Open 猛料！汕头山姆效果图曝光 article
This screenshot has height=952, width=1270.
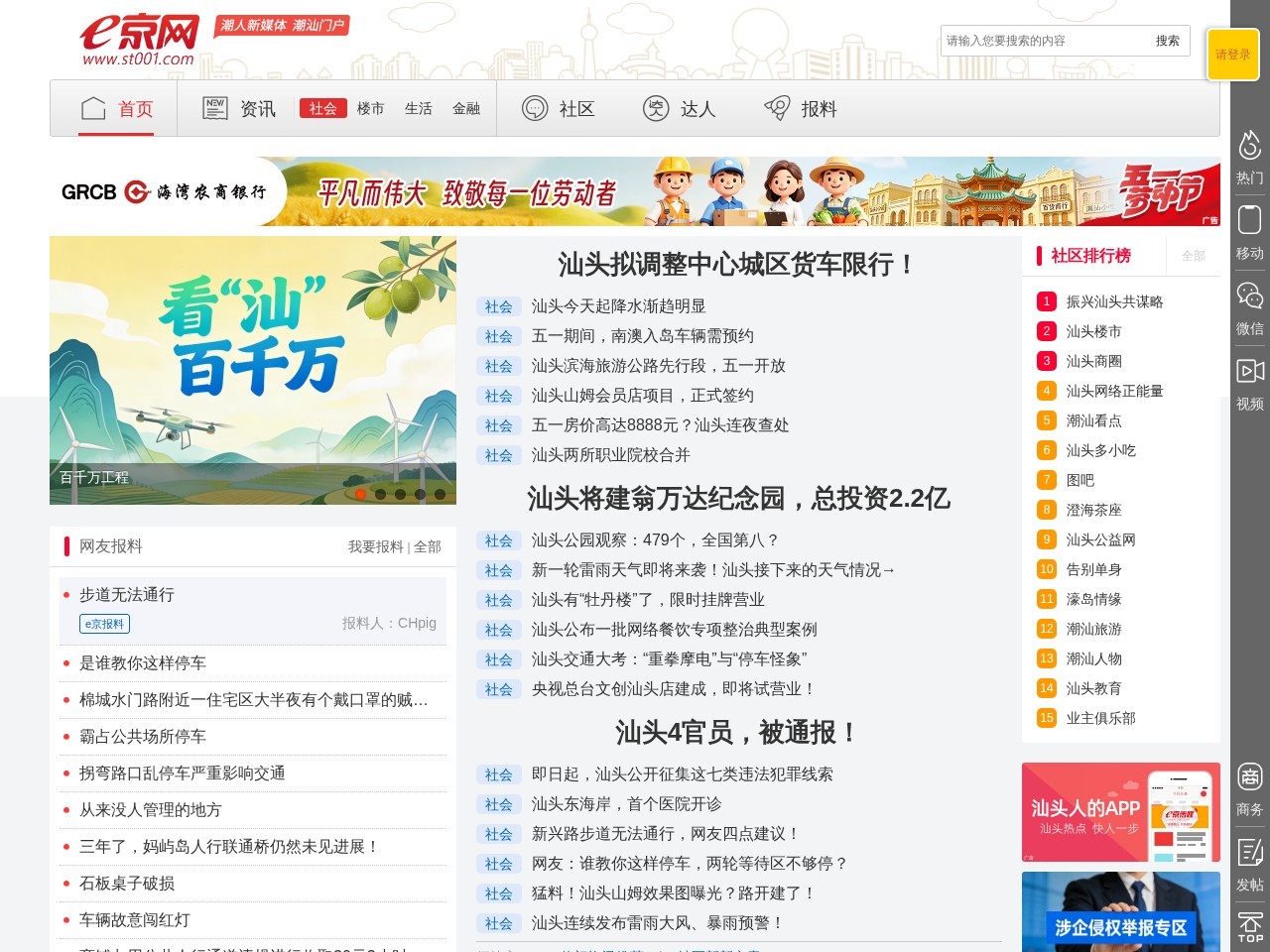point(674,893)
